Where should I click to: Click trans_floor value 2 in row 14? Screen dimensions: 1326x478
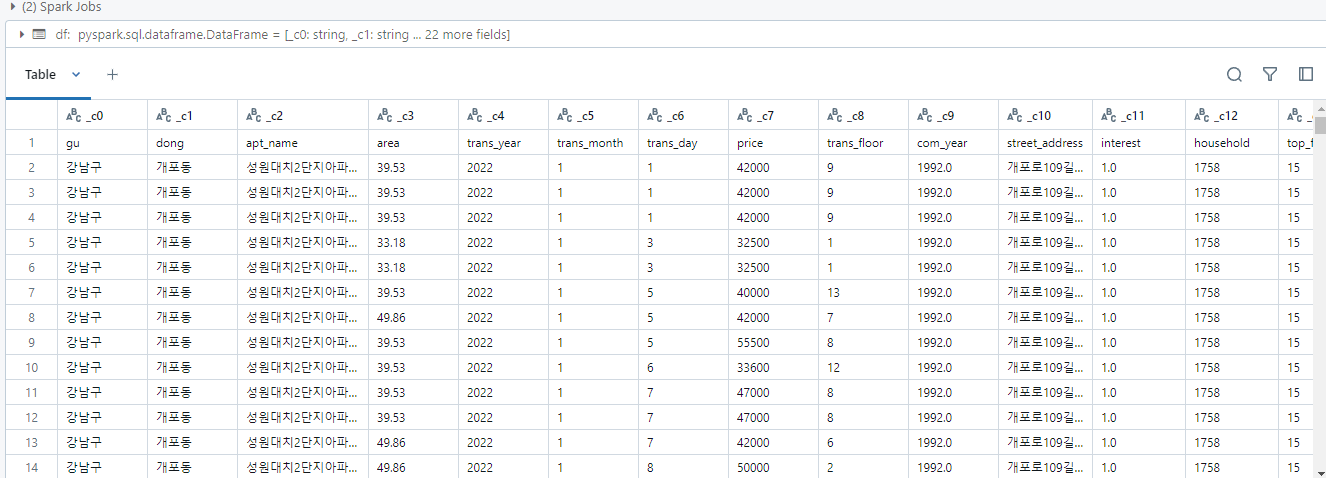click(863, 467)
